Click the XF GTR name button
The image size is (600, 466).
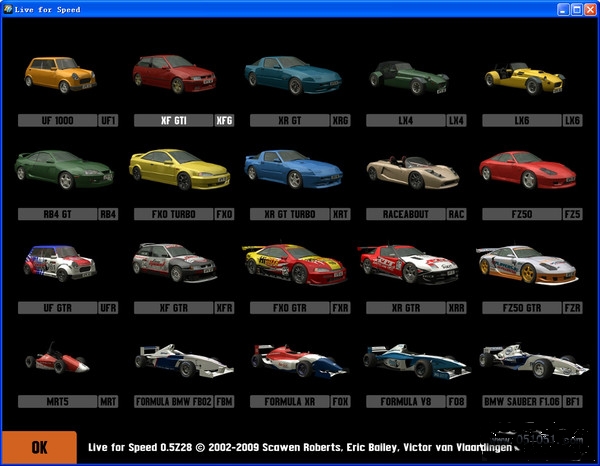[x=173, y=308]
